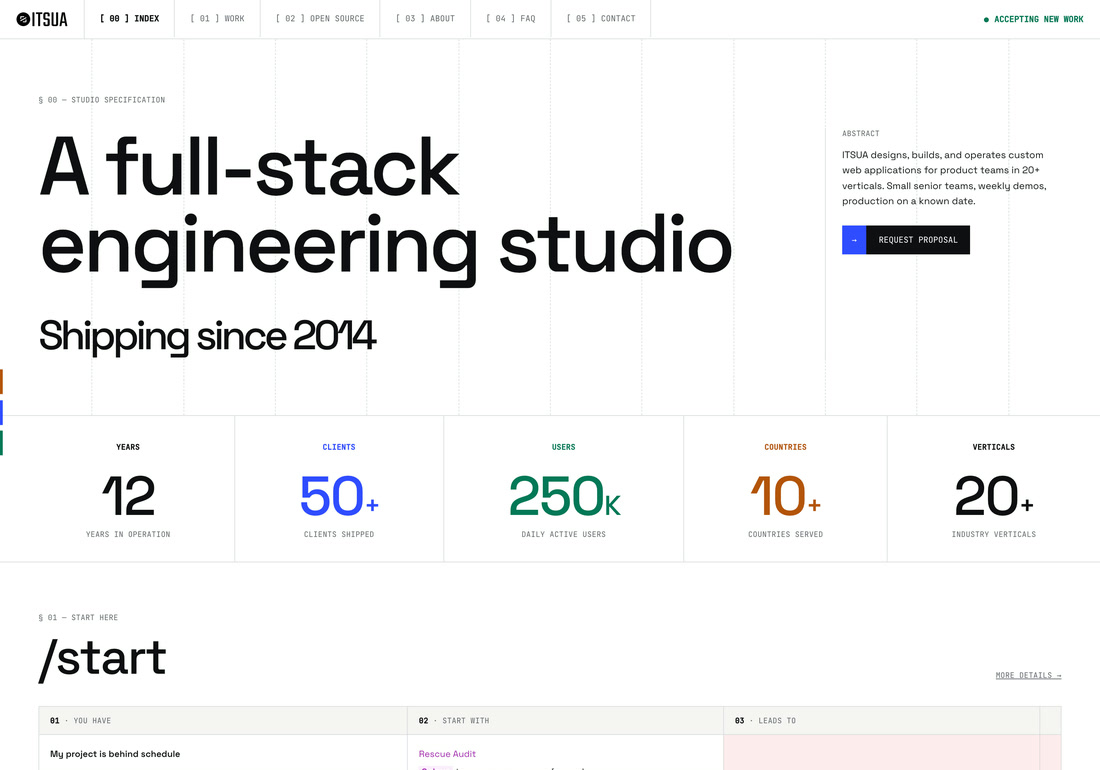Click the green '250K' users figure
The image size is (1100, 770).
coord(564,496)
